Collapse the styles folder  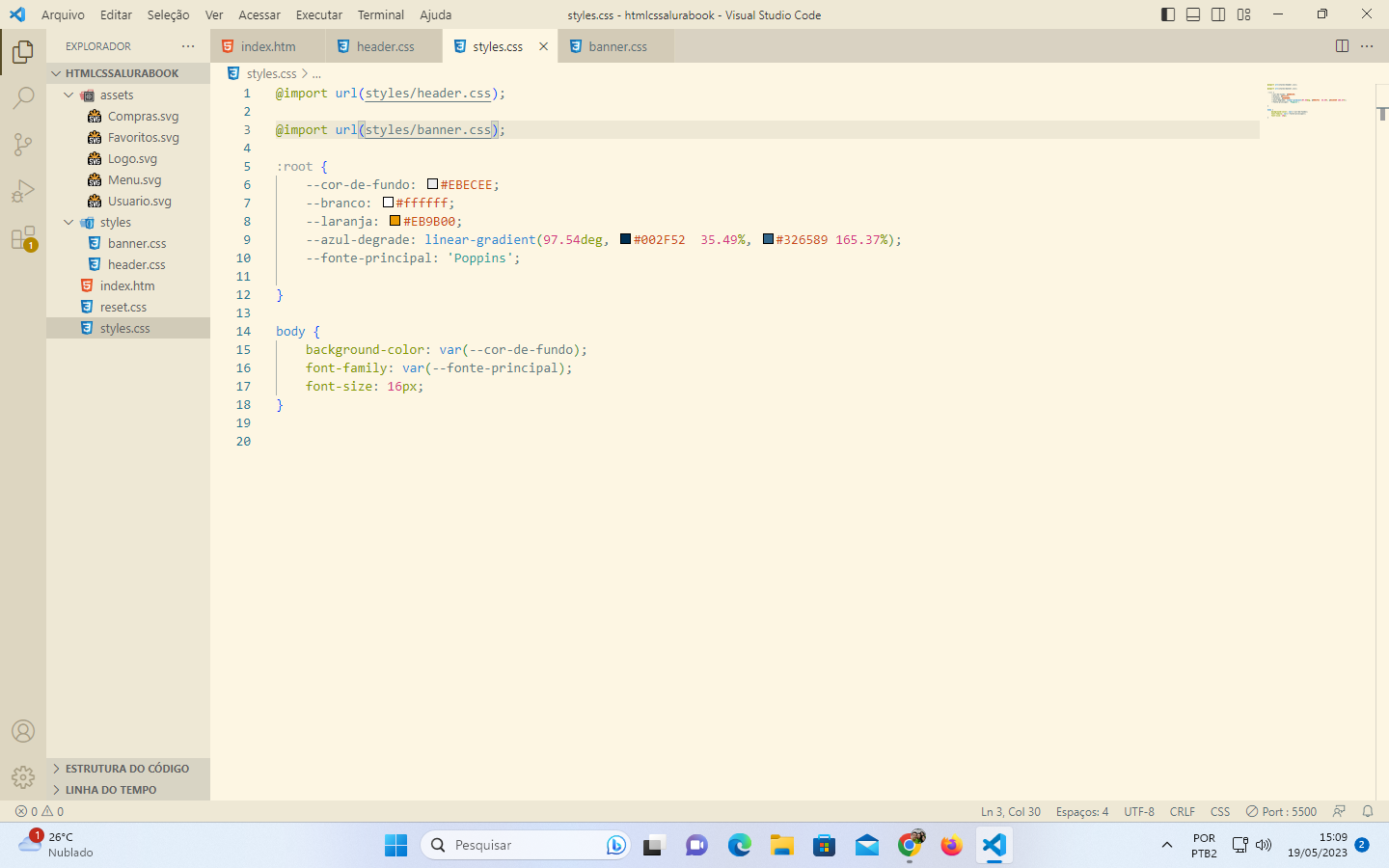point(68,222)
